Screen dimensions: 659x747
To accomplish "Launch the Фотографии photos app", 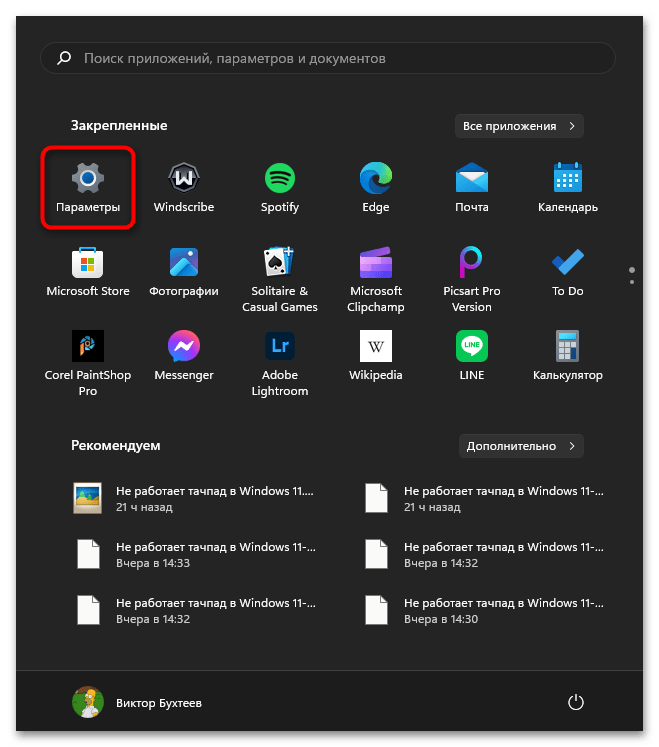I will (184, 272).
